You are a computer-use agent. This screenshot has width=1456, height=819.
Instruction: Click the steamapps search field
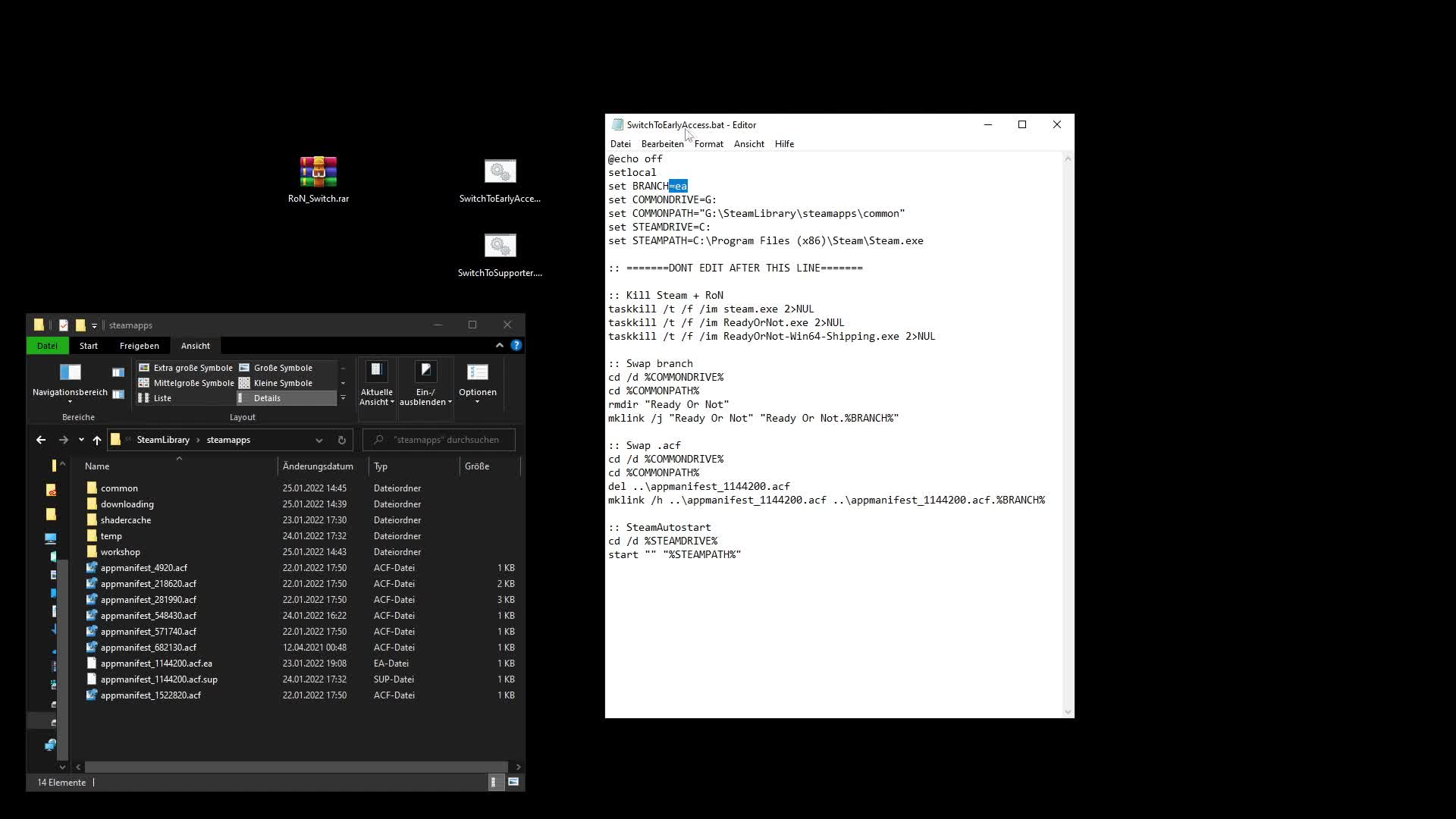[439, 440]
